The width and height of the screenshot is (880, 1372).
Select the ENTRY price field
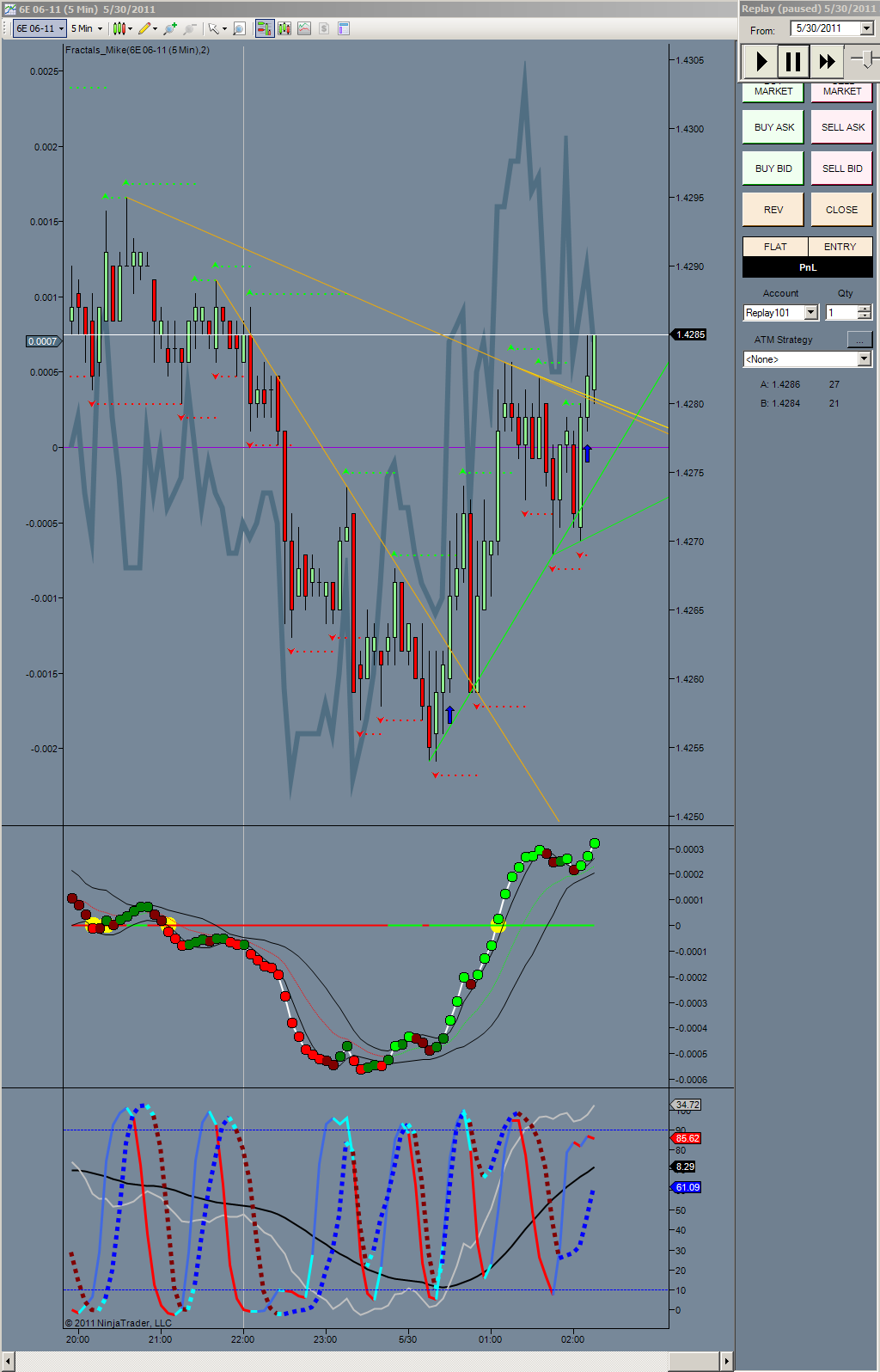point(840,247)
